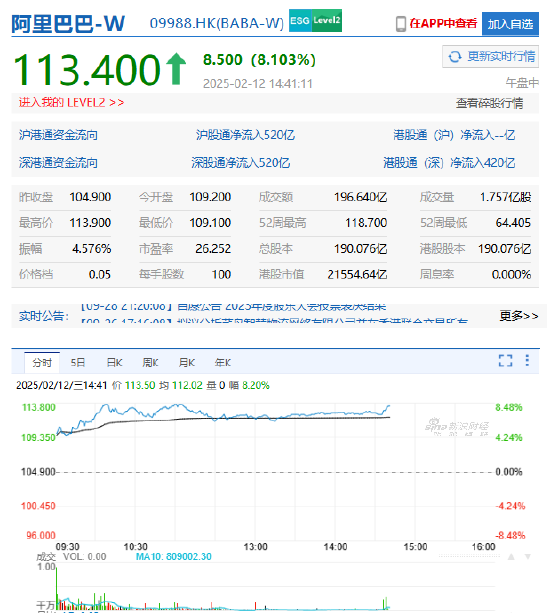
Task: Expand the announcements with 更多>>
Action: pyautogui.click(x=519, y=315)
